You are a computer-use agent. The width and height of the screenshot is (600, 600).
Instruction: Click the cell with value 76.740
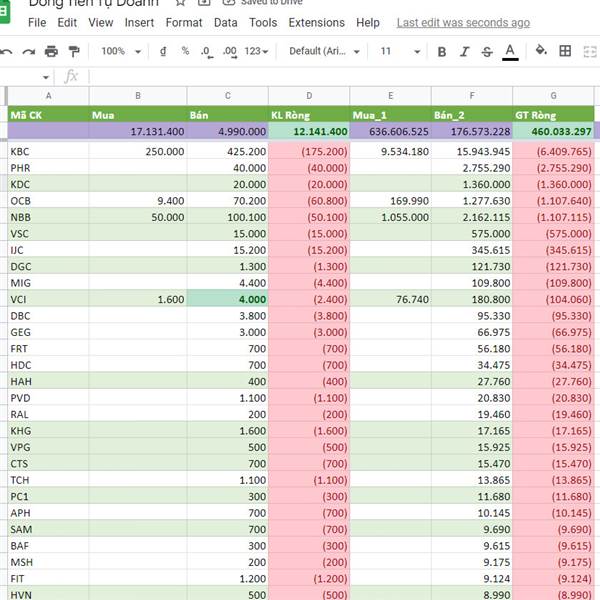tap(390, 299)
